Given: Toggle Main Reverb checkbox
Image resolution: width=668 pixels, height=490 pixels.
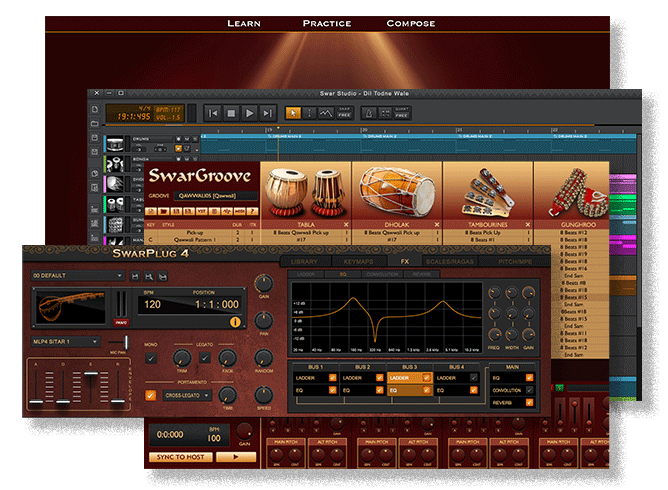Looking at the screenshot, I should coord(529,402).
